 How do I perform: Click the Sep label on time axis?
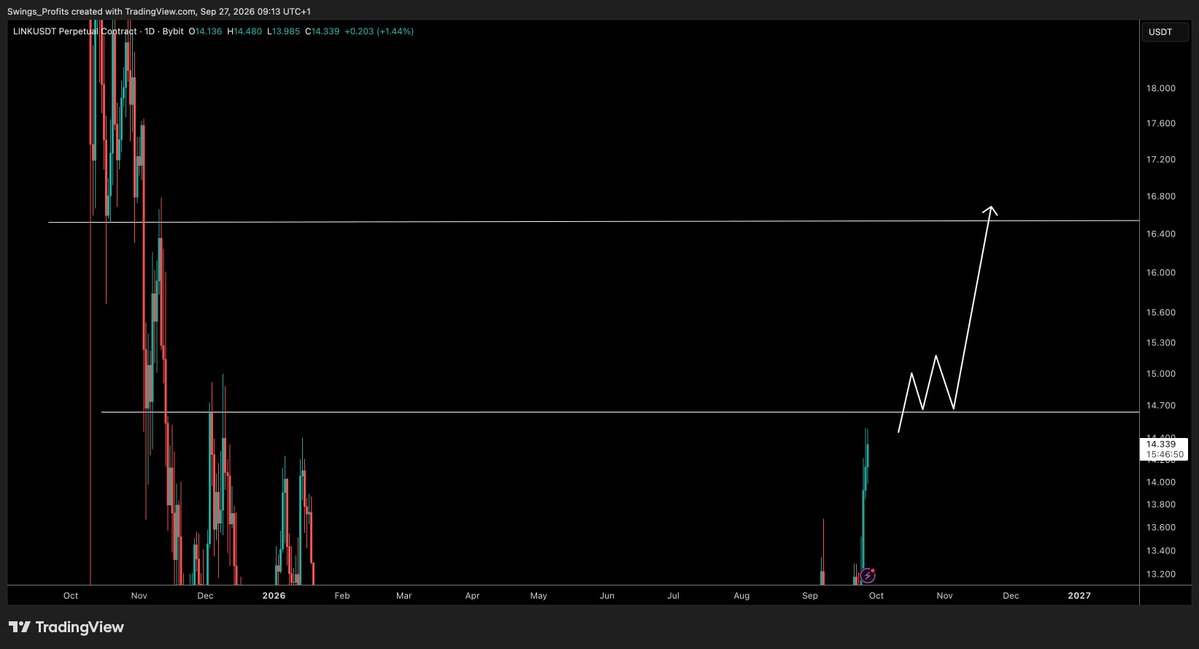click(x=810, y=595)
